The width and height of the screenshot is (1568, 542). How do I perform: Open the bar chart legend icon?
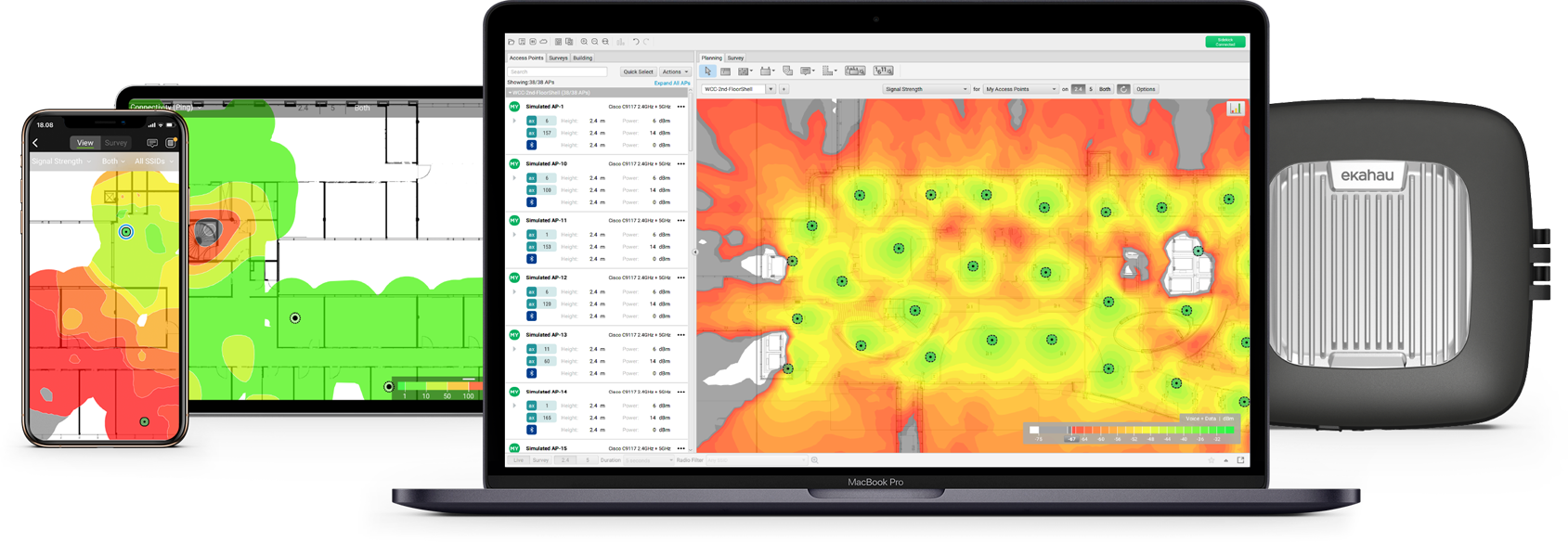point(1235,109)
